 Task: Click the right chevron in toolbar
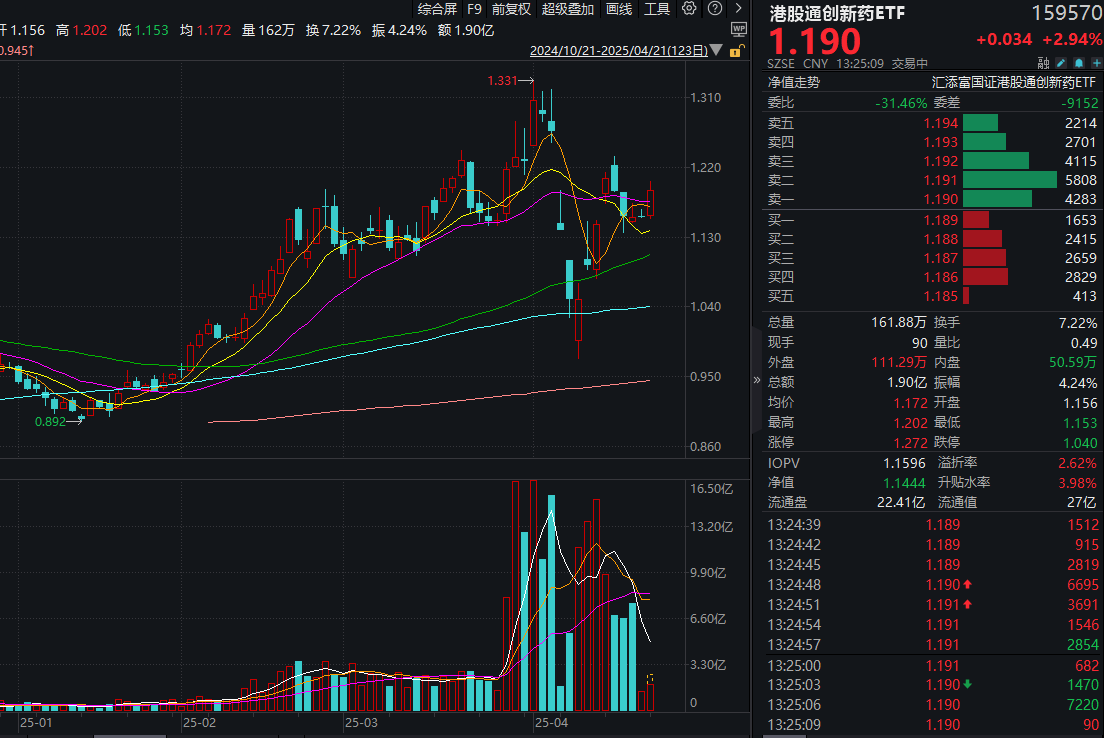click(x=738, y=9)
